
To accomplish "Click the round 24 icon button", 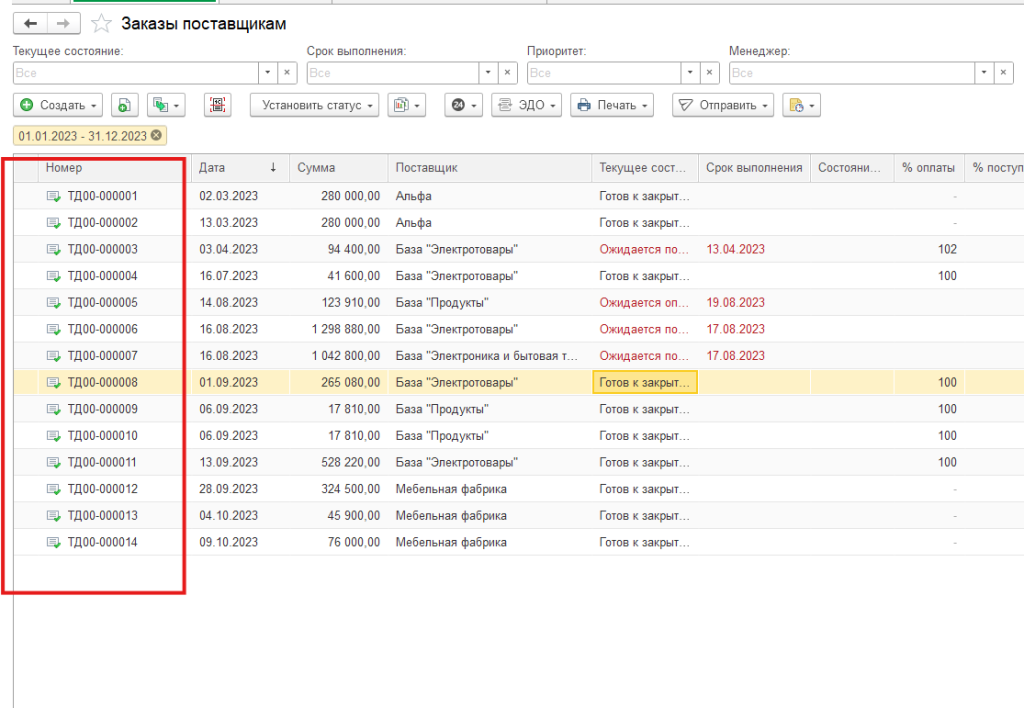I will pyautogui.click(x=465, y=105).
